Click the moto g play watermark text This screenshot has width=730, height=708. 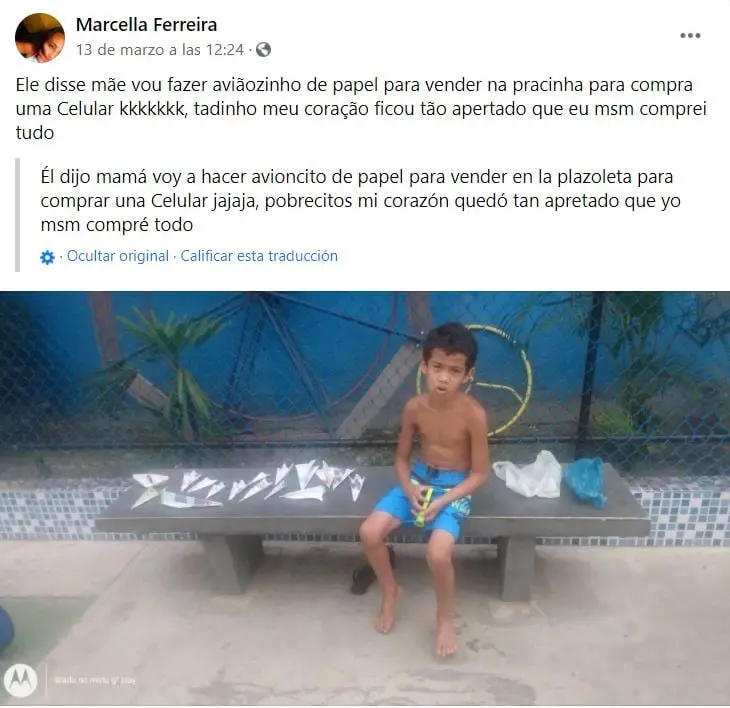pyautogui.click(x=95, y=680)
